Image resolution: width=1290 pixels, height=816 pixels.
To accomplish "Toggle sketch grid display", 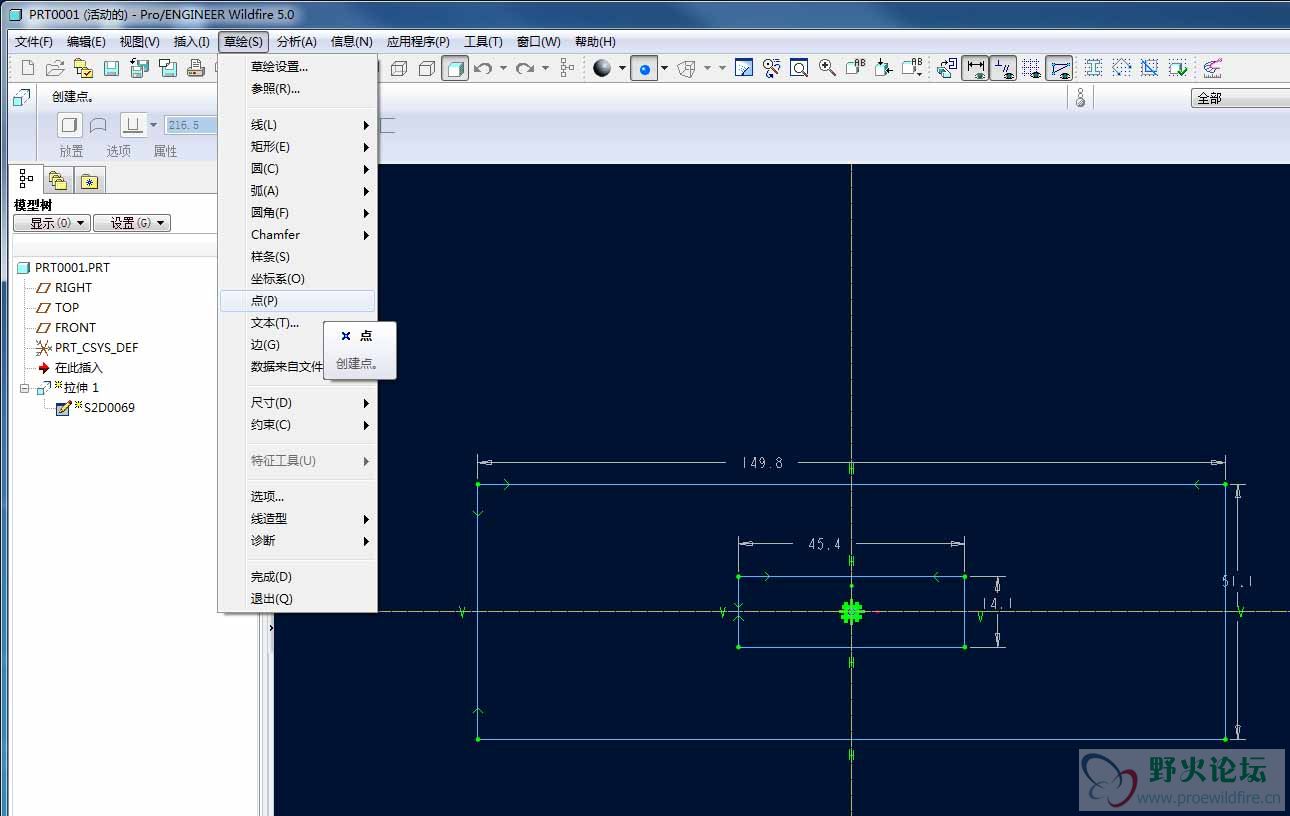I will click(1031, 68).
